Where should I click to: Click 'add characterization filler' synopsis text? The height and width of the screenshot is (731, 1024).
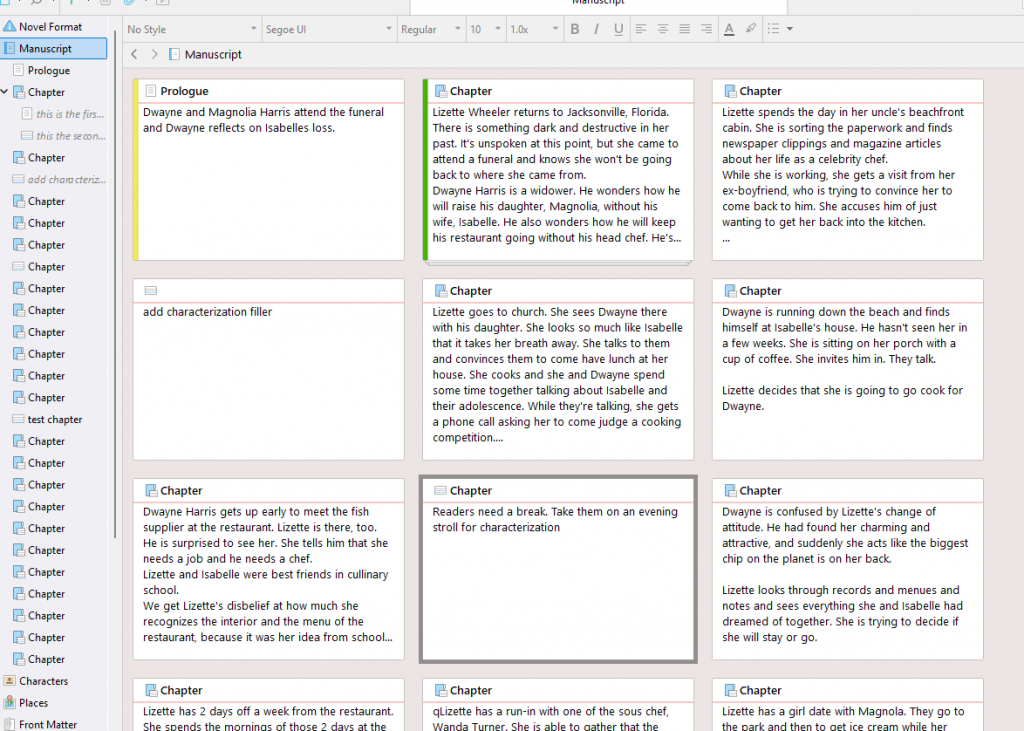[207, 312]
